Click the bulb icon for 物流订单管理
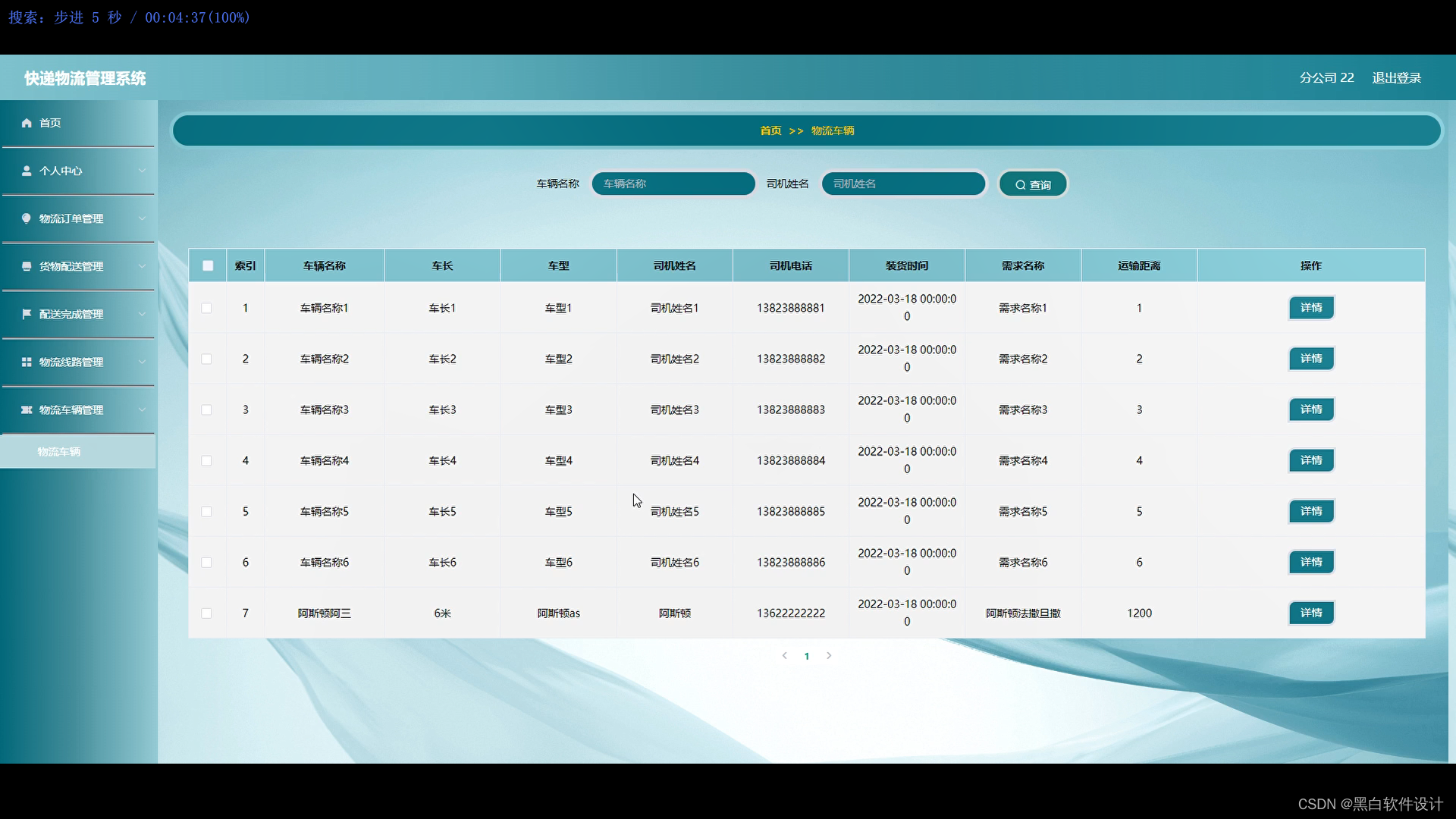 tap(27, 218)
